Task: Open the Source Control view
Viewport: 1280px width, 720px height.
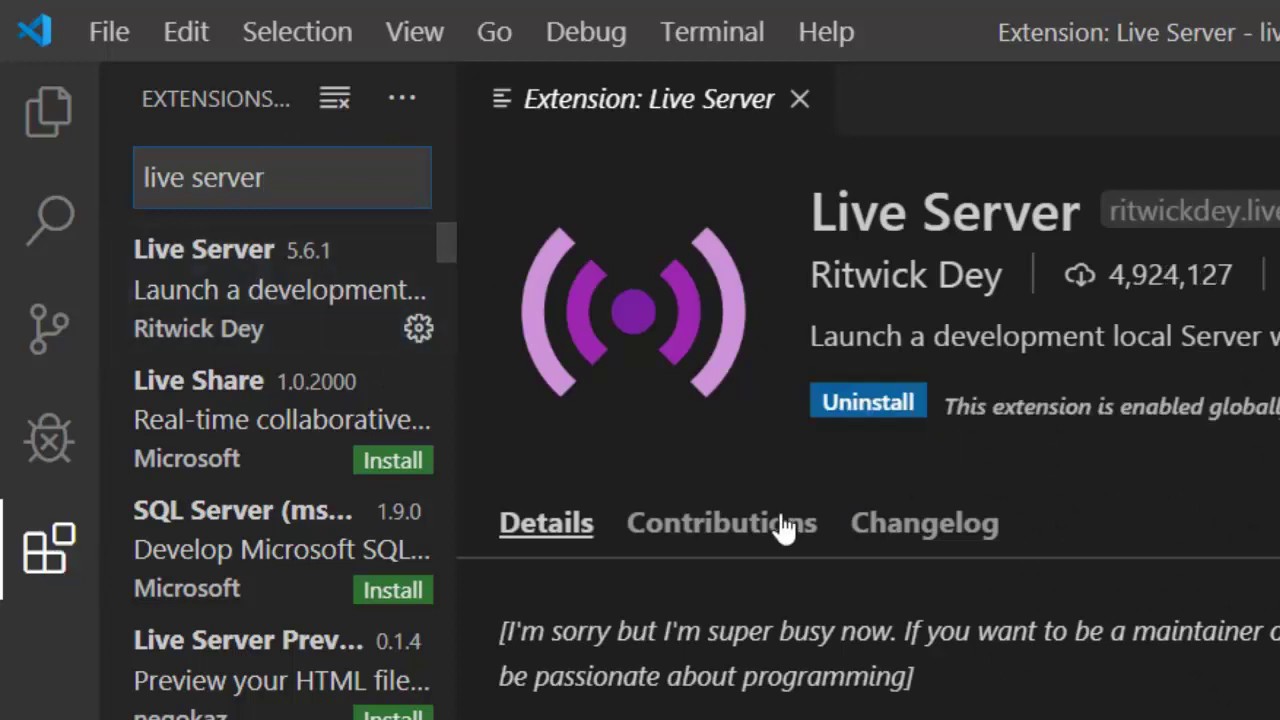Action: click(x=49, y=329)
